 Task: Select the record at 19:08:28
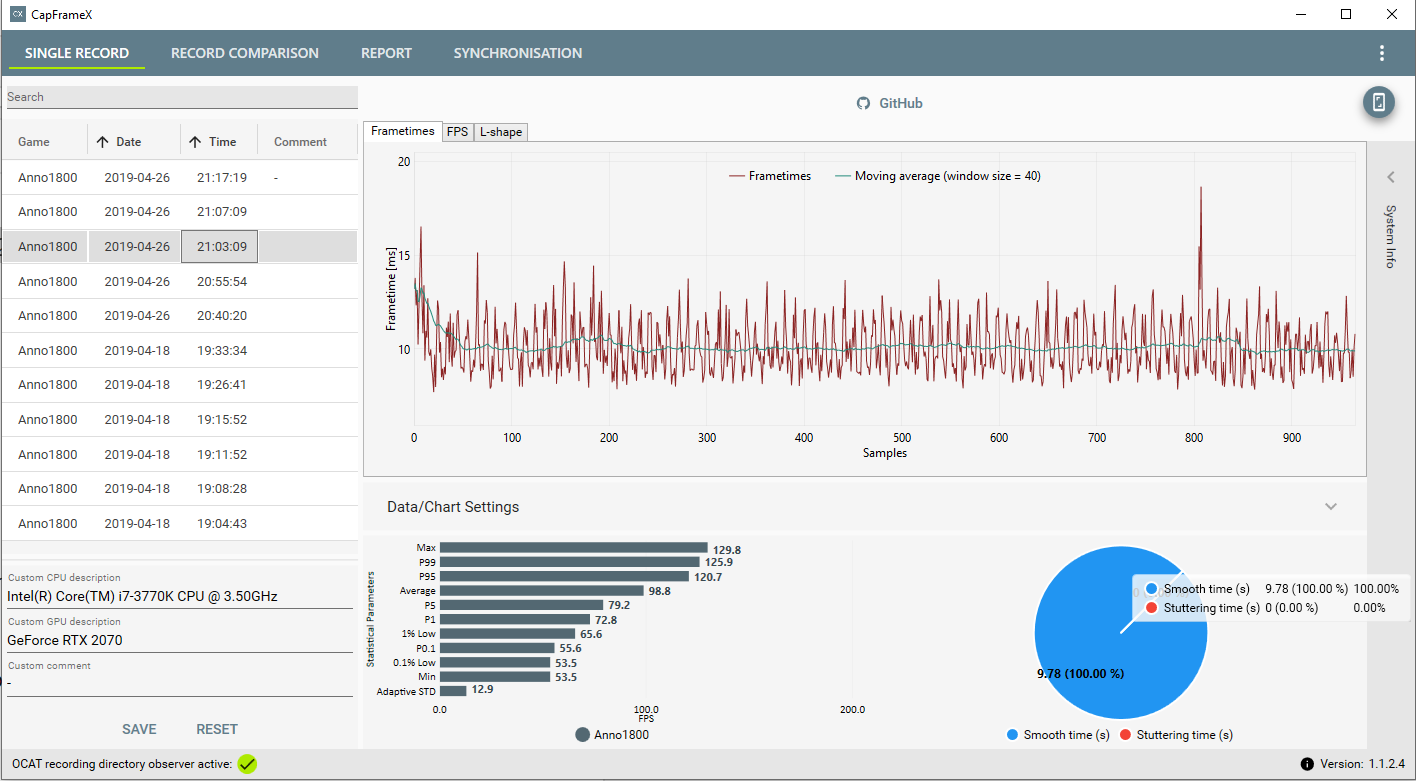180,488
